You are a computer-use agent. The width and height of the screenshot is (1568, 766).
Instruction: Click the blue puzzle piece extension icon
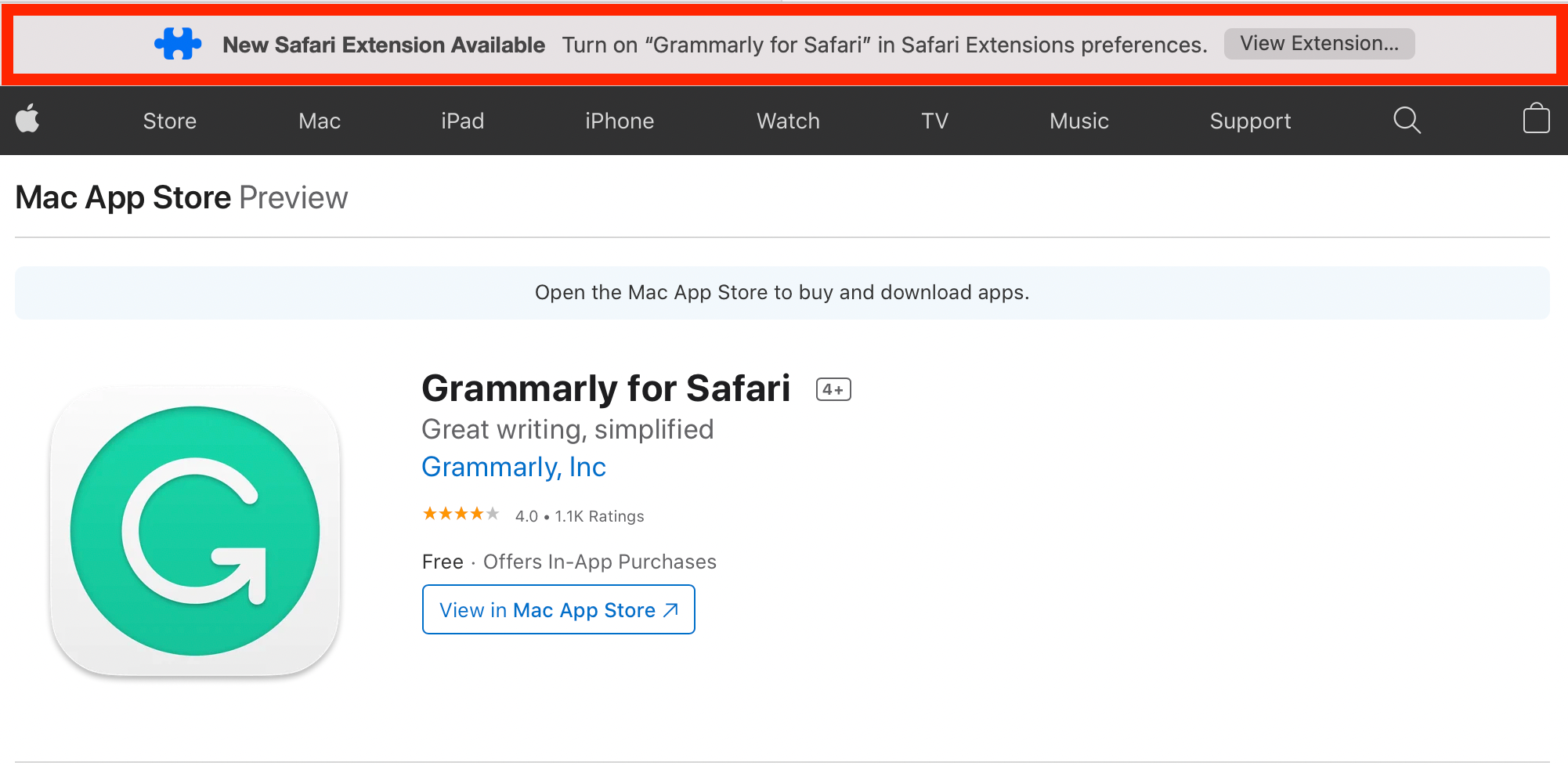click(x=178, y=44)
